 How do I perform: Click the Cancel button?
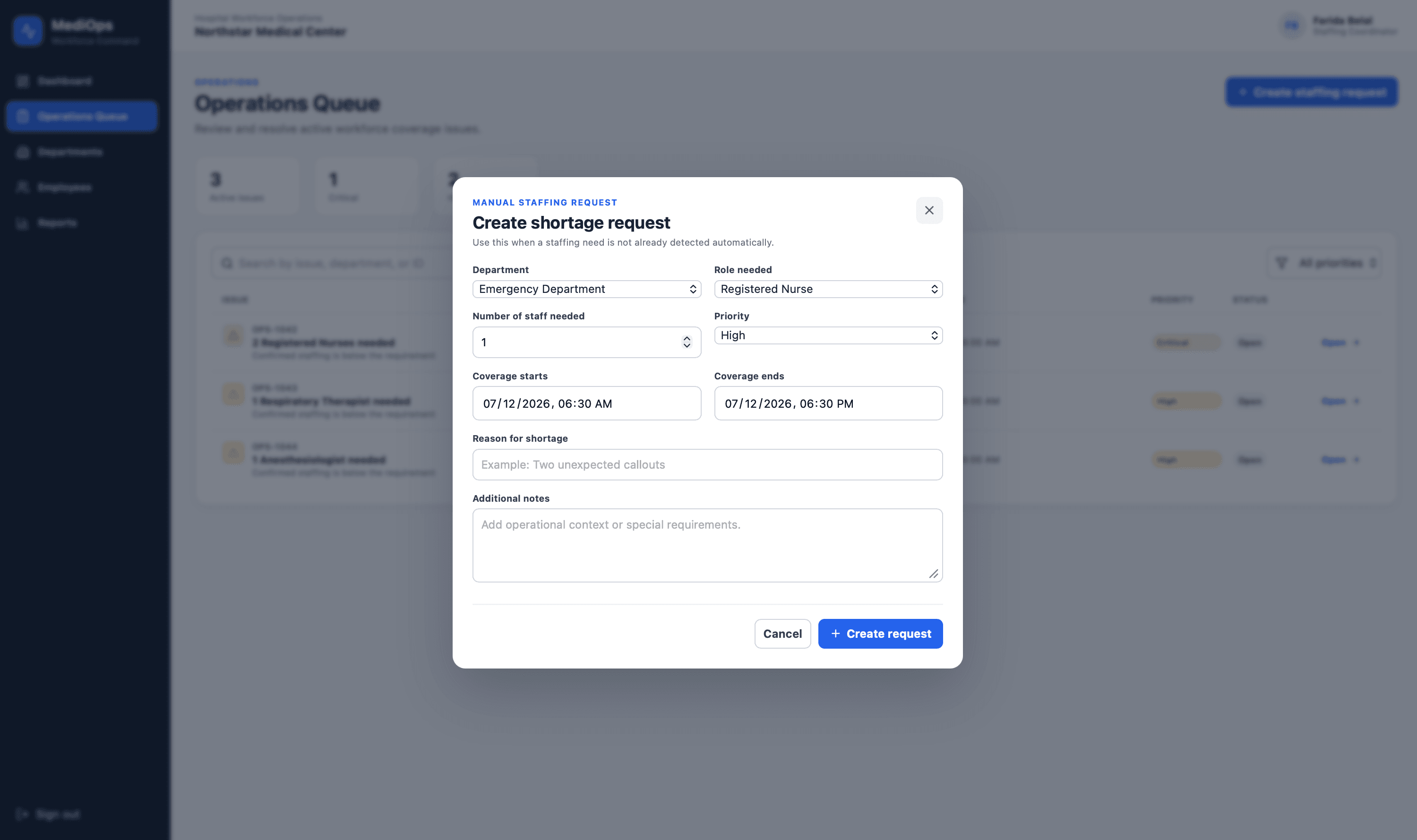coord(782,634)
